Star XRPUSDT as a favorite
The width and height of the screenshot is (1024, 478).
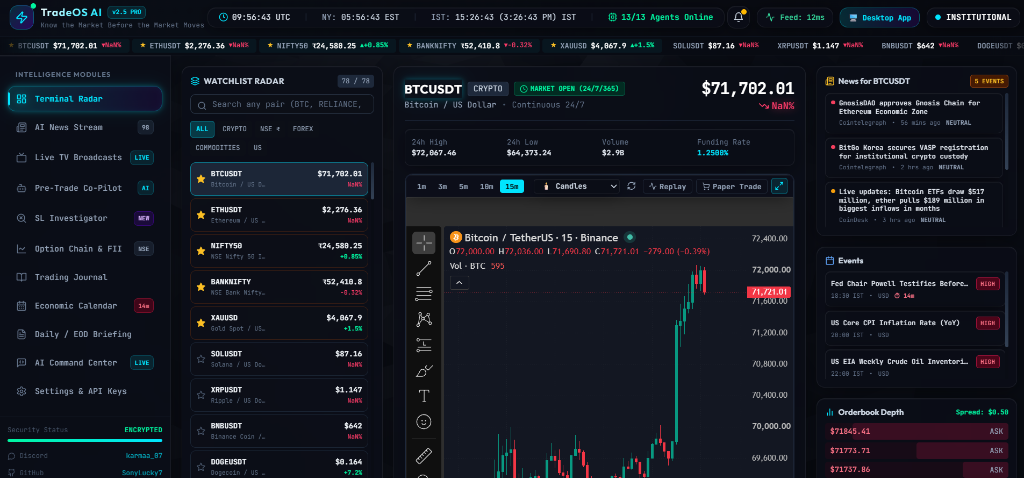tap(201, 394)
